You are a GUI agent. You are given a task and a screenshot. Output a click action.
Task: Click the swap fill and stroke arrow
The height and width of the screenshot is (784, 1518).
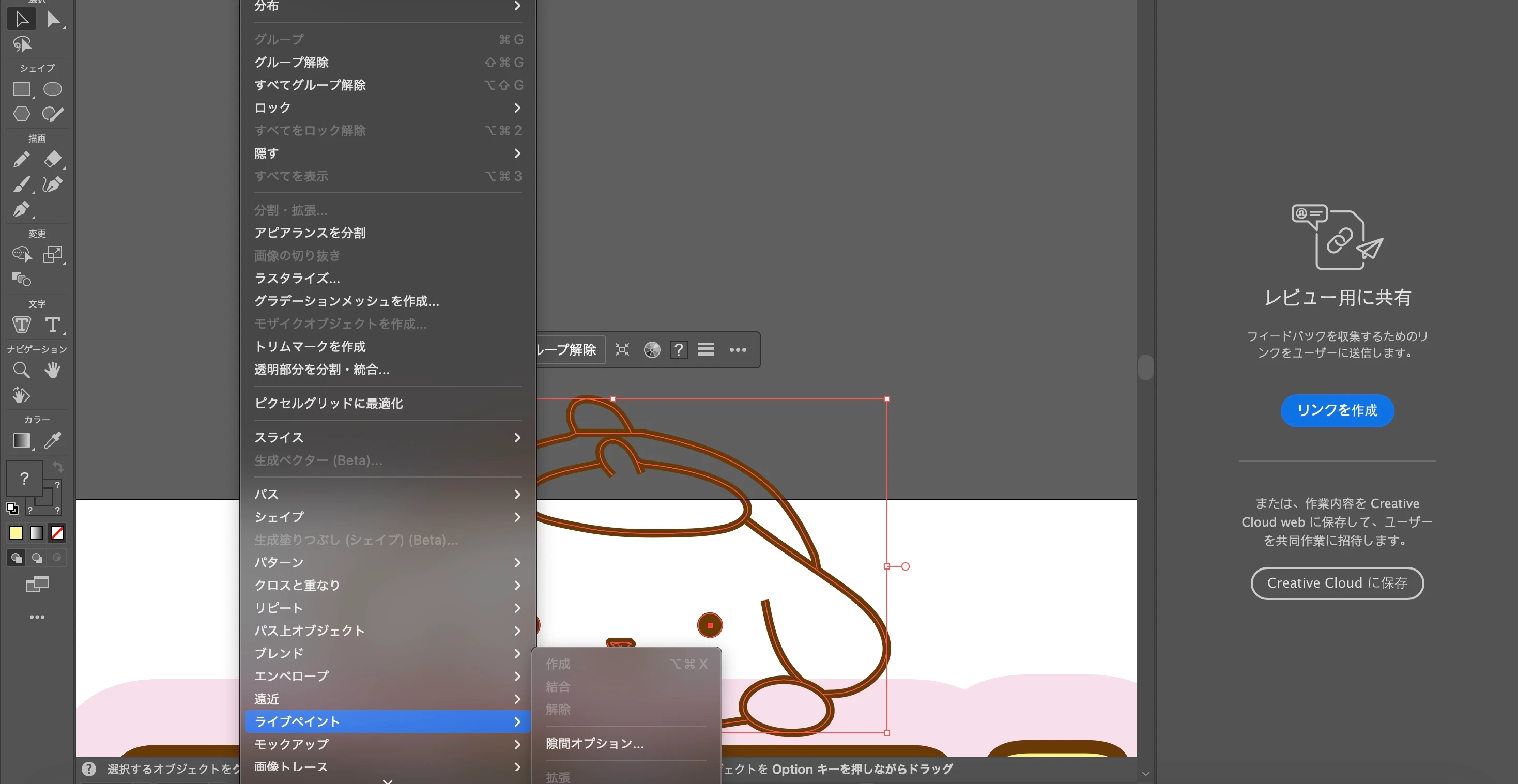pos(58,467)
